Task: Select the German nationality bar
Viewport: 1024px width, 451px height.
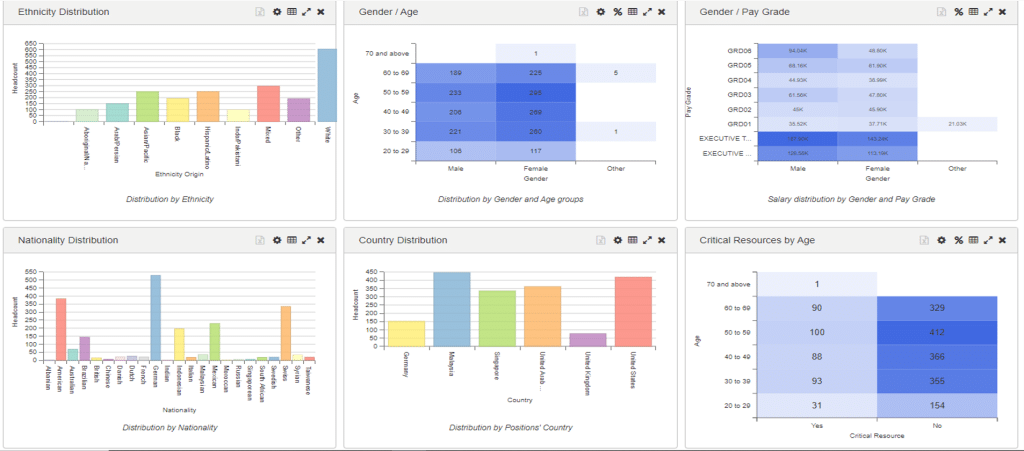Action: point(155,318)
